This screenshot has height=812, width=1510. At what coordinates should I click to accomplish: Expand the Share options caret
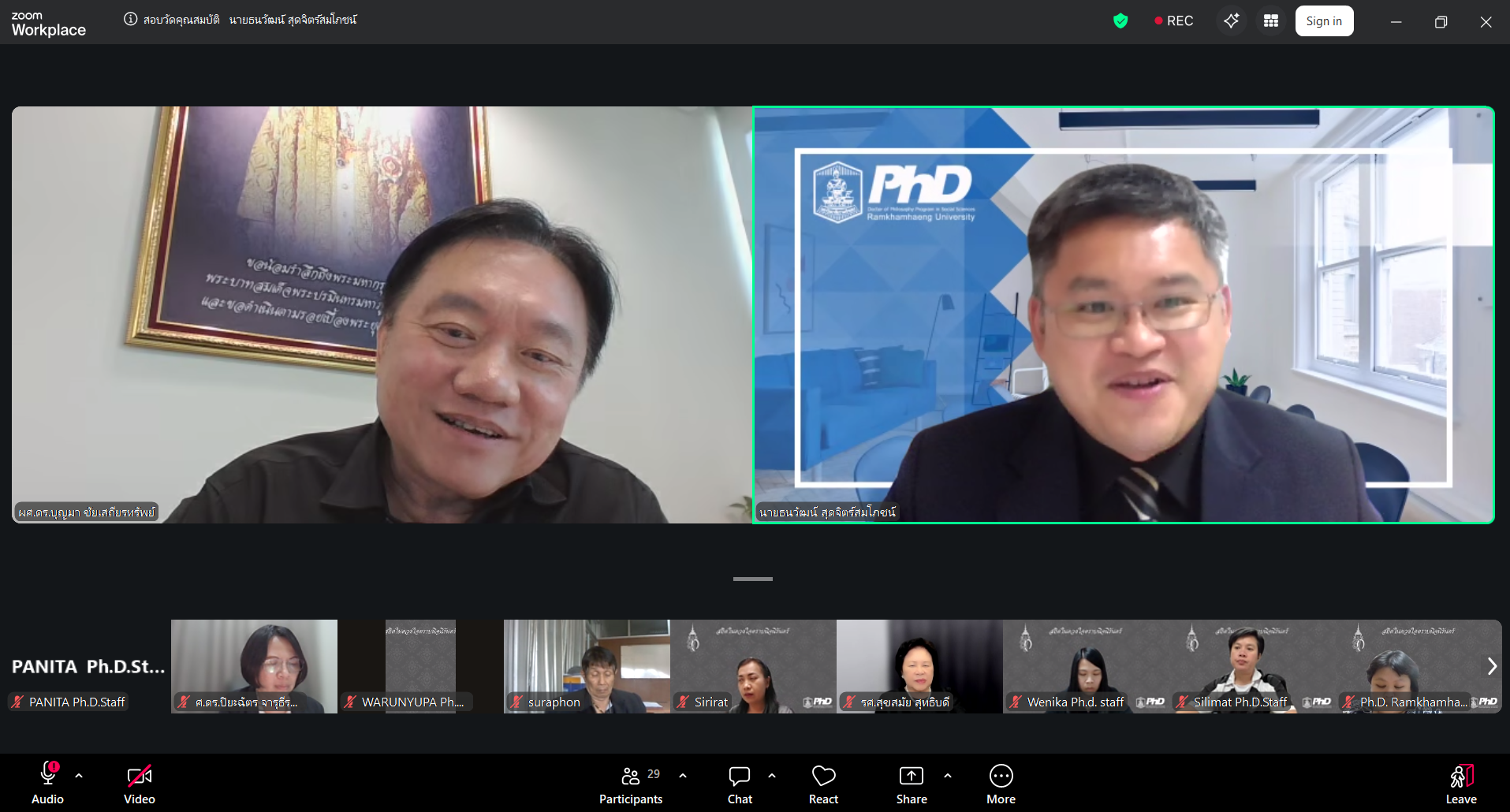pyautogui.click(x=948, y=776)
